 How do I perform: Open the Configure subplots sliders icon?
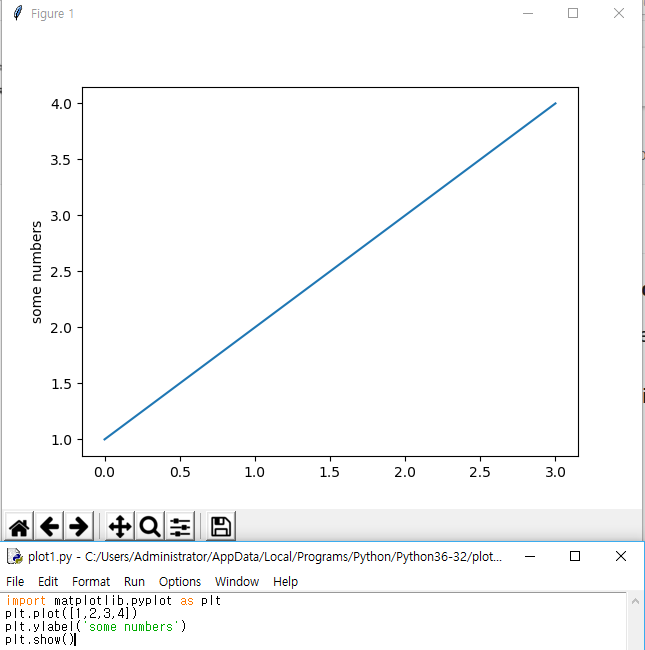pyautogui.click(x=180, y=527)
